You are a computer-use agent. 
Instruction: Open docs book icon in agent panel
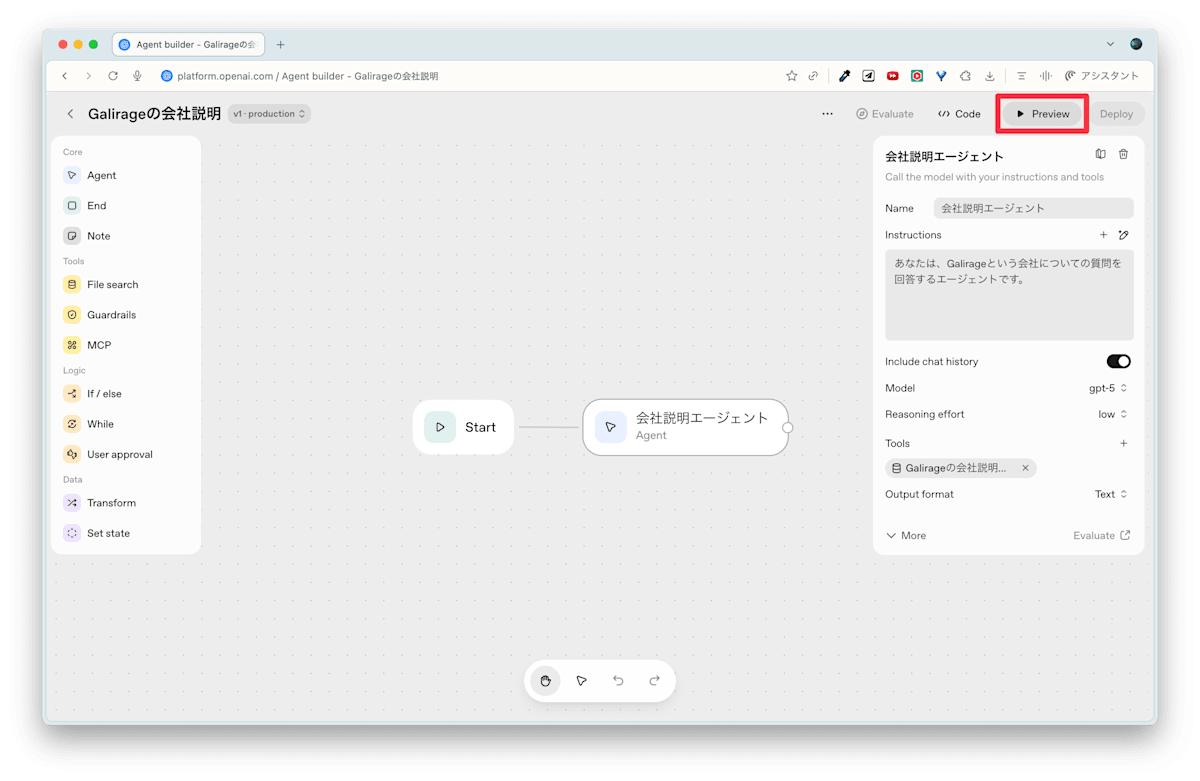(1100, 154)
